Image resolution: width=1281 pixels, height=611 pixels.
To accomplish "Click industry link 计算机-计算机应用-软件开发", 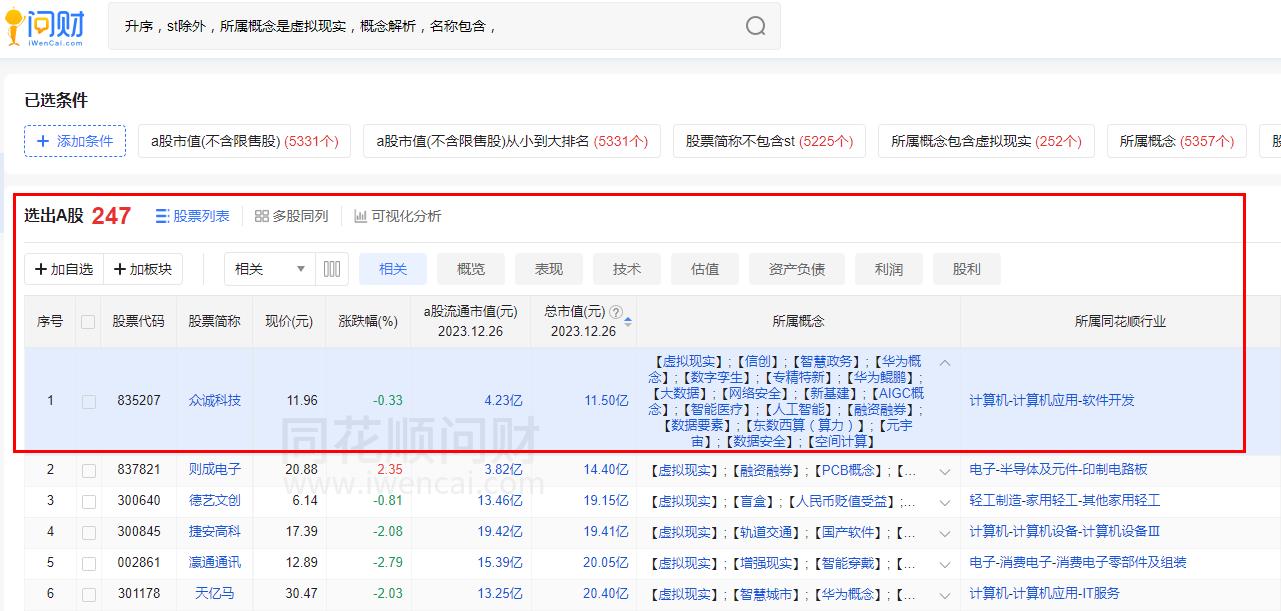I will tap(1052, 401).
